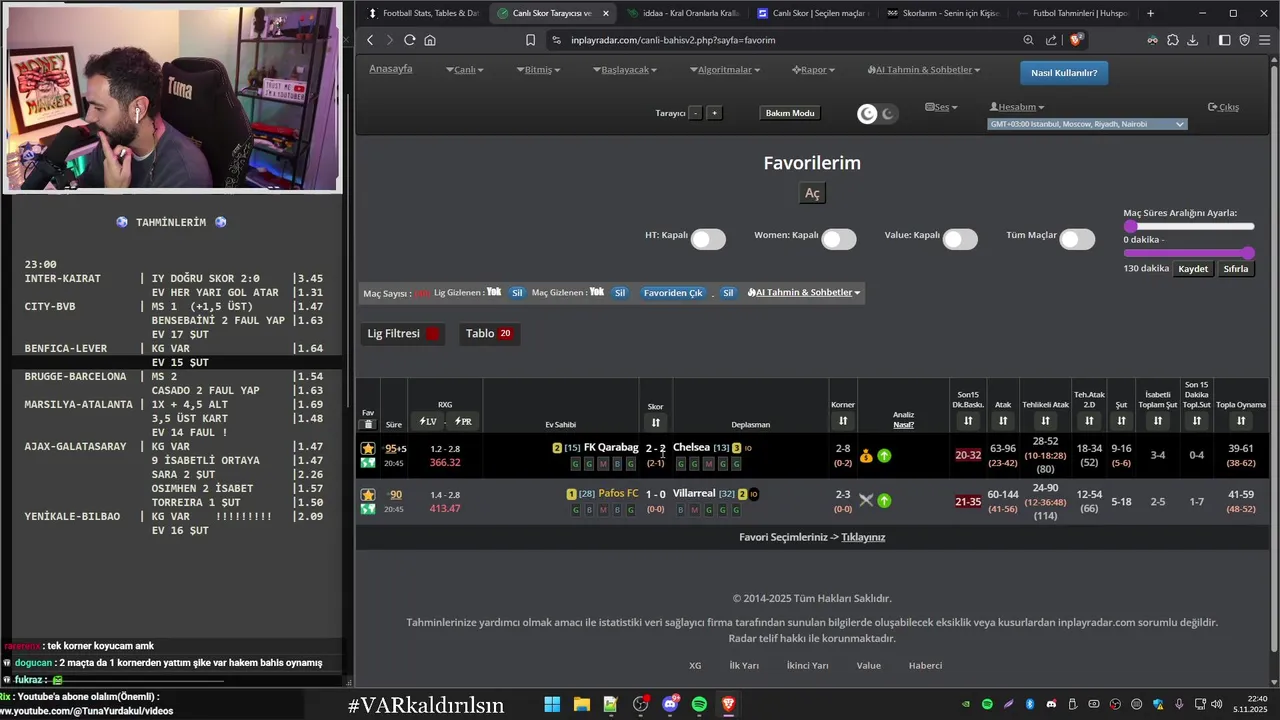Screen dimensions: 1280x720
Task: Switch to Skorlarım browser tab
Action: tap(943, 13)
